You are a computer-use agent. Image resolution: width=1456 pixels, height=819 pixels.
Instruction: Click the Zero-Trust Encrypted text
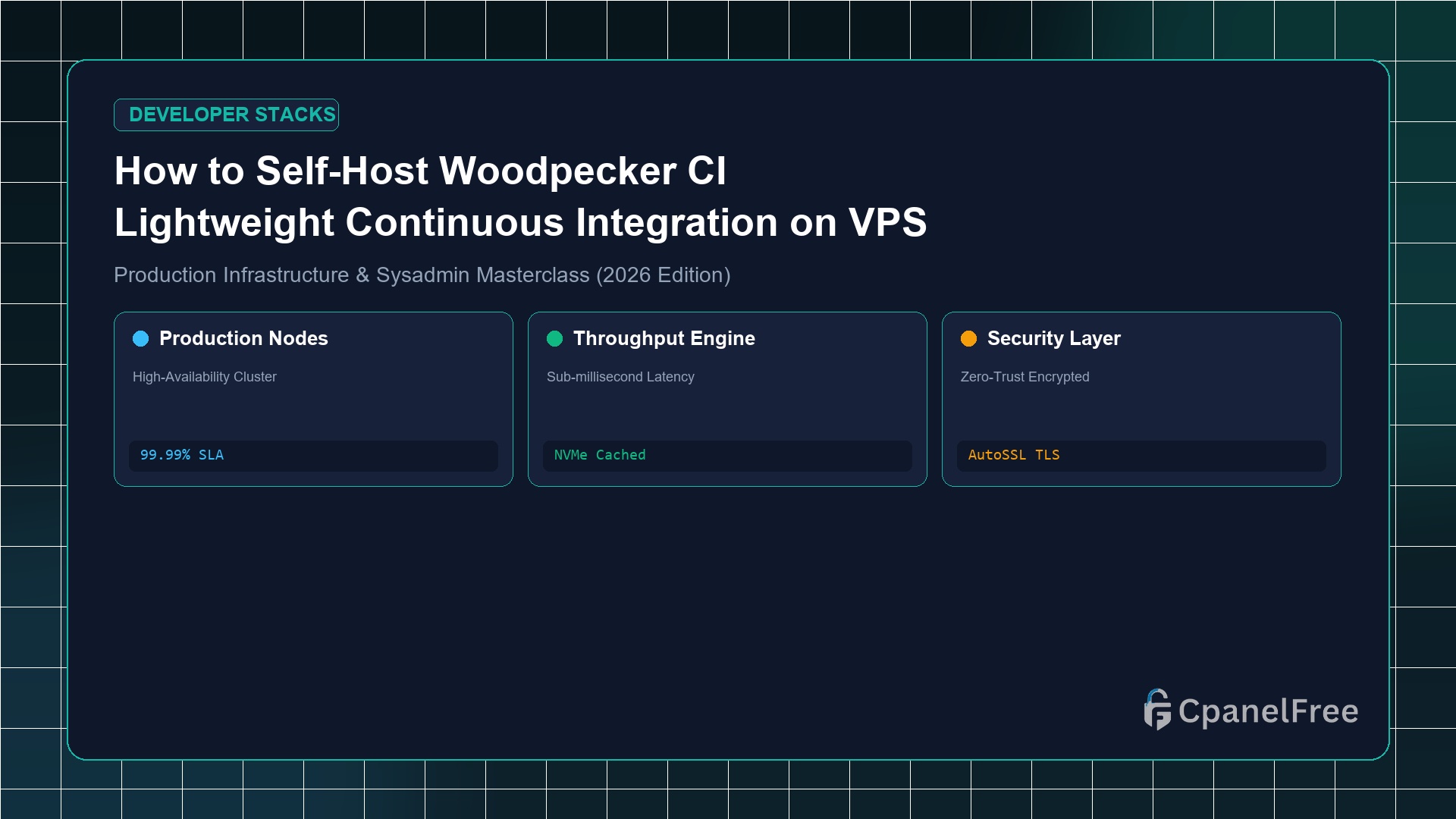[x=1025, y=377]
